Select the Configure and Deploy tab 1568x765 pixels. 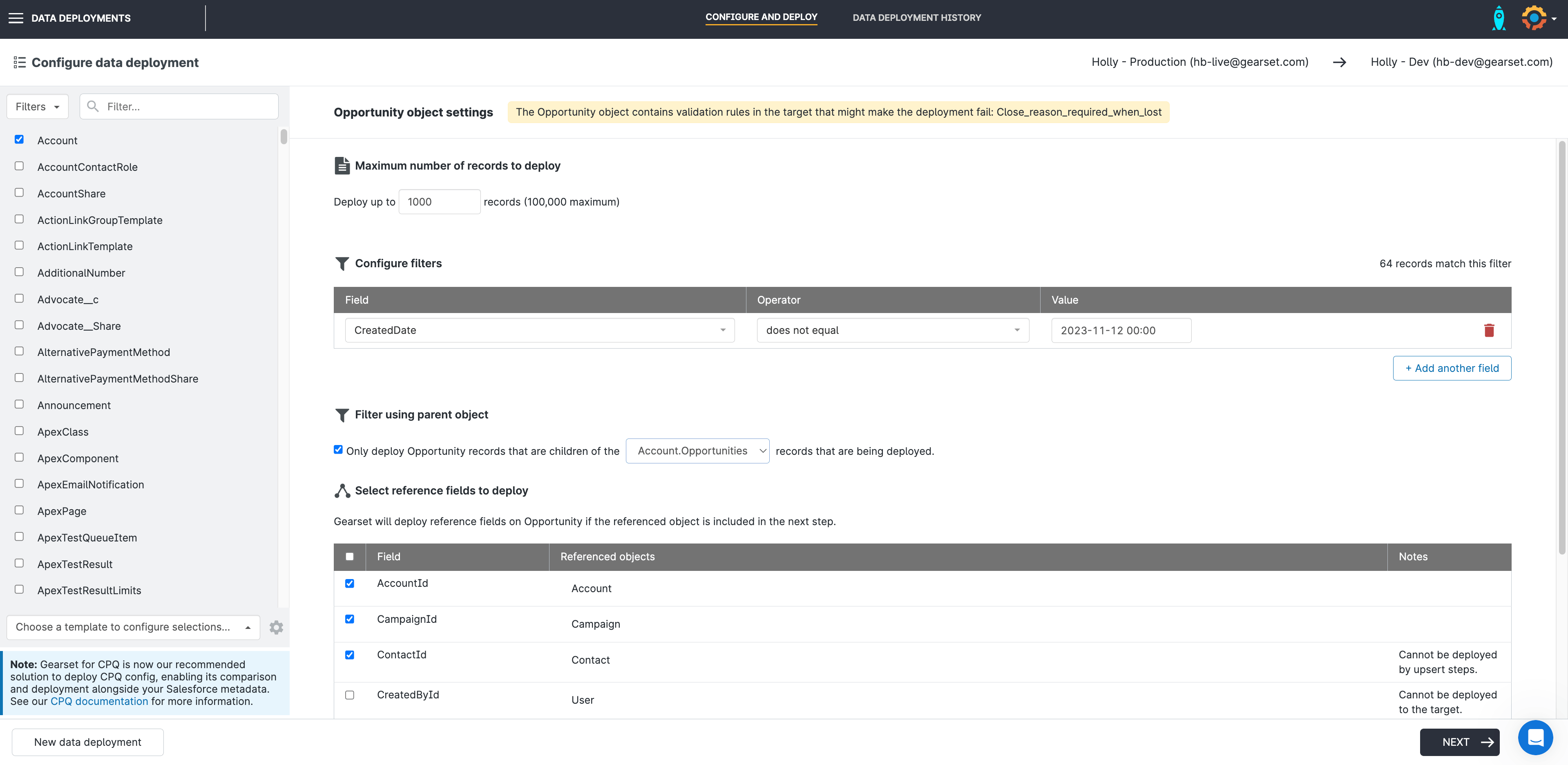coord(761,17)
